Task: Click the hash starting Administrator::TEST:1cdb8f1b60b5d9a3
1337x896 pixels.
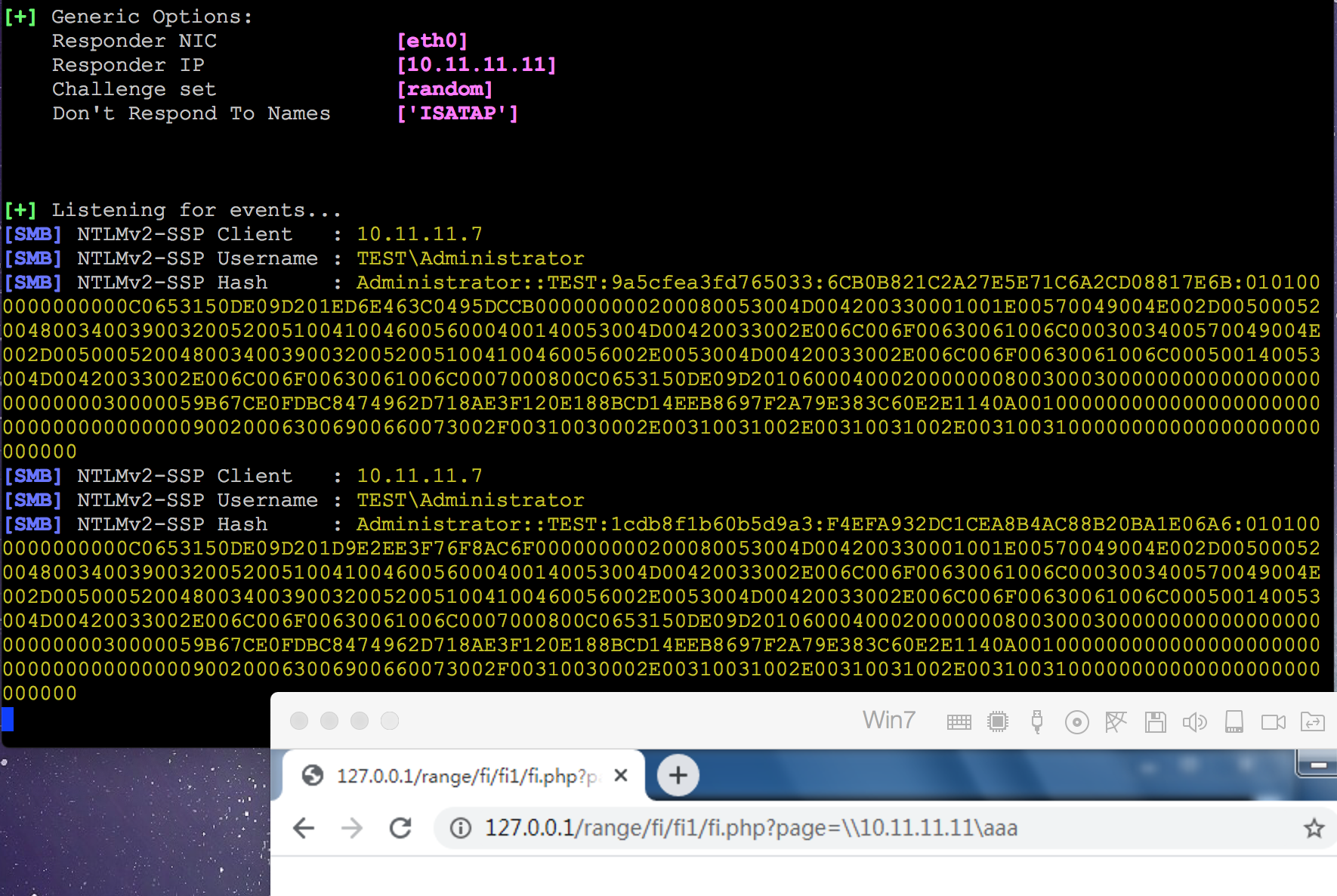Action: point(662,609)
